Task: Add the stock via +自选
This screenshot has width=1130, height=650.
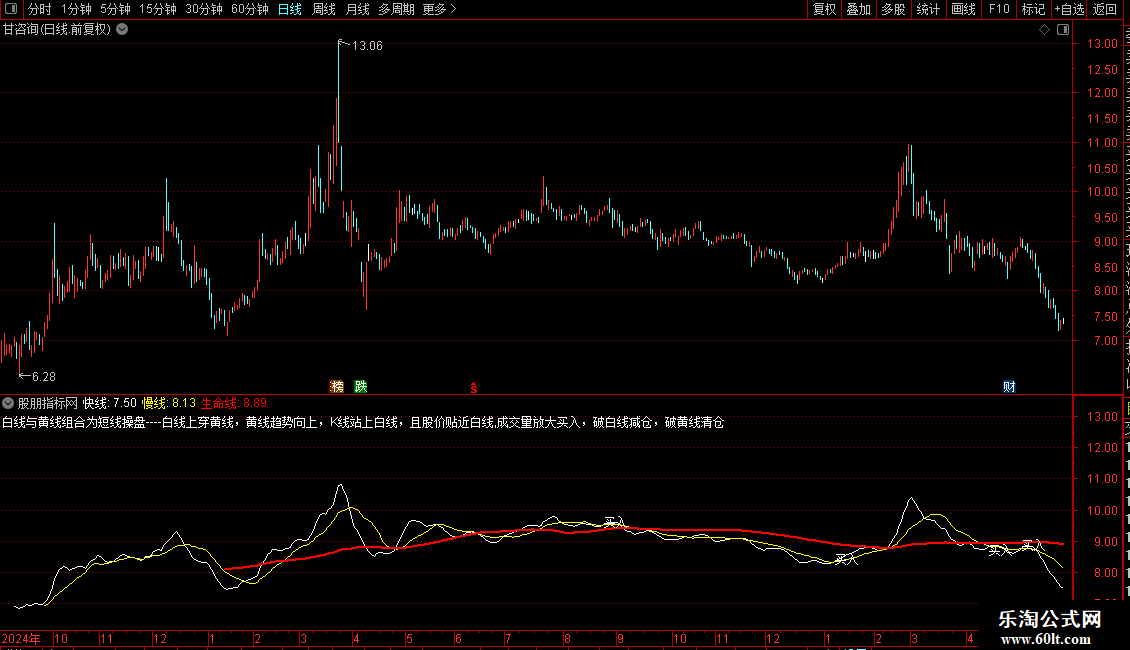Action: 1069,9
